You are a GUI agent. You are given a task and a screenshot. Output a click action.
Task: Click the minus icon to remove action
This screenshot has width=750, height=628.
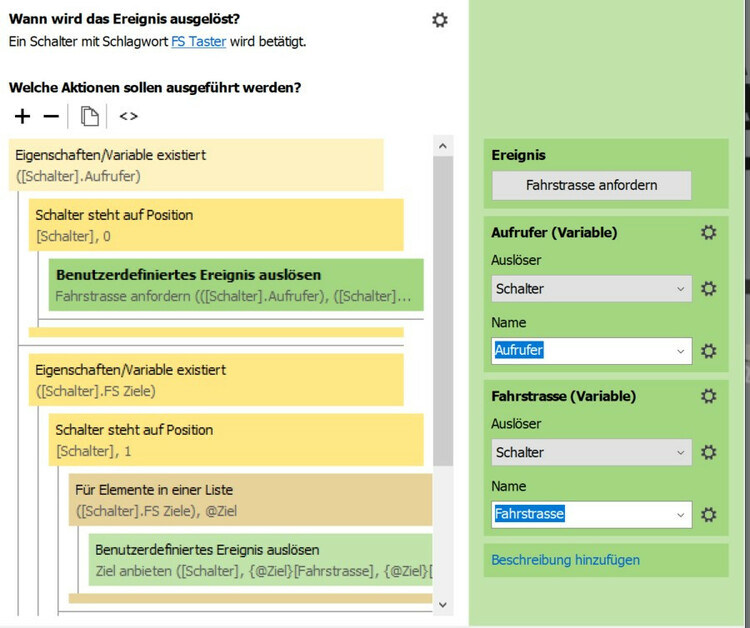point(51,117)
